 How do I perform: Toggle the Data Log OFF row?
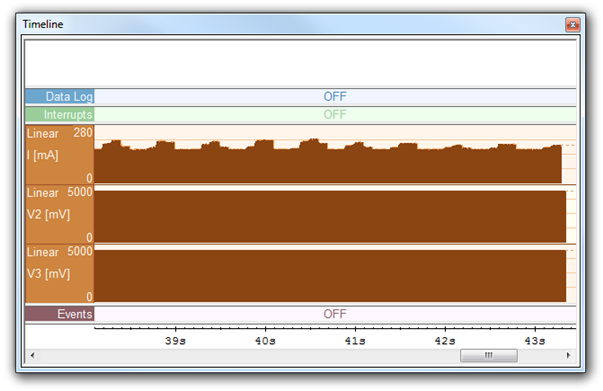click(x=335, y=96)
